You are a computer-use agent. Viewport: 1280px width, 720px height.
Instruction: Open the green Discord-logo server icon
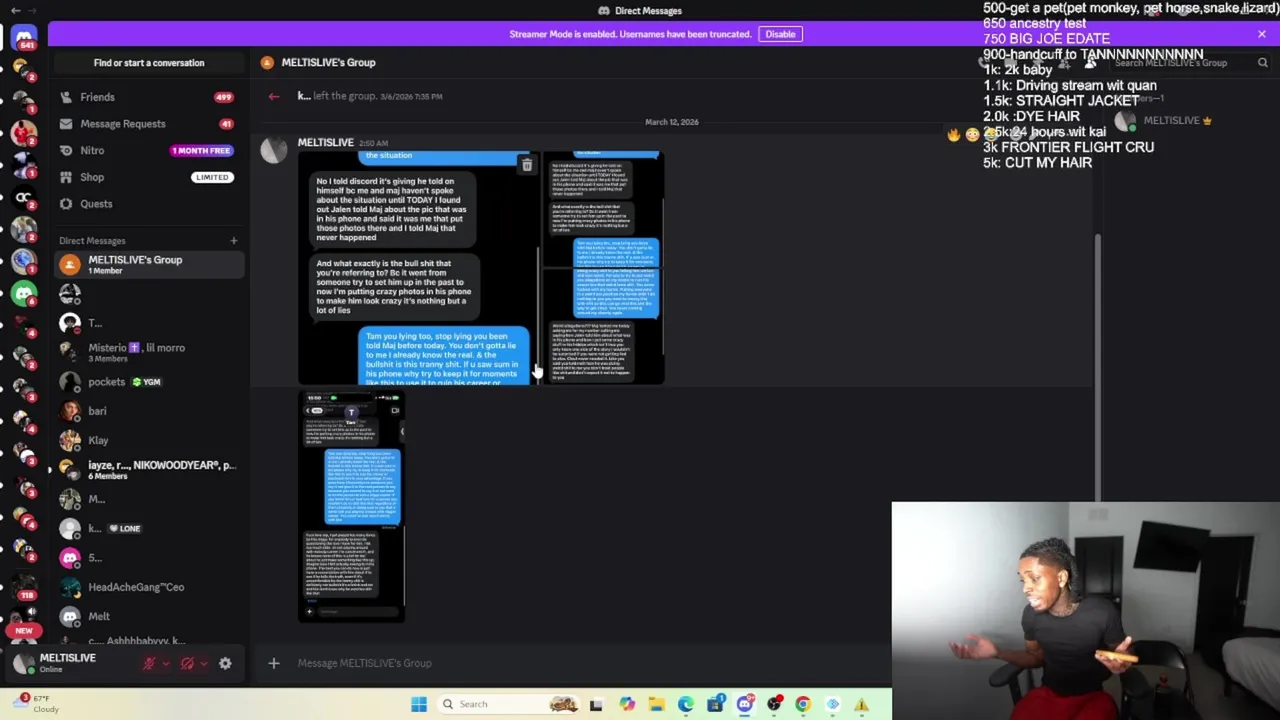pos(24,293)
